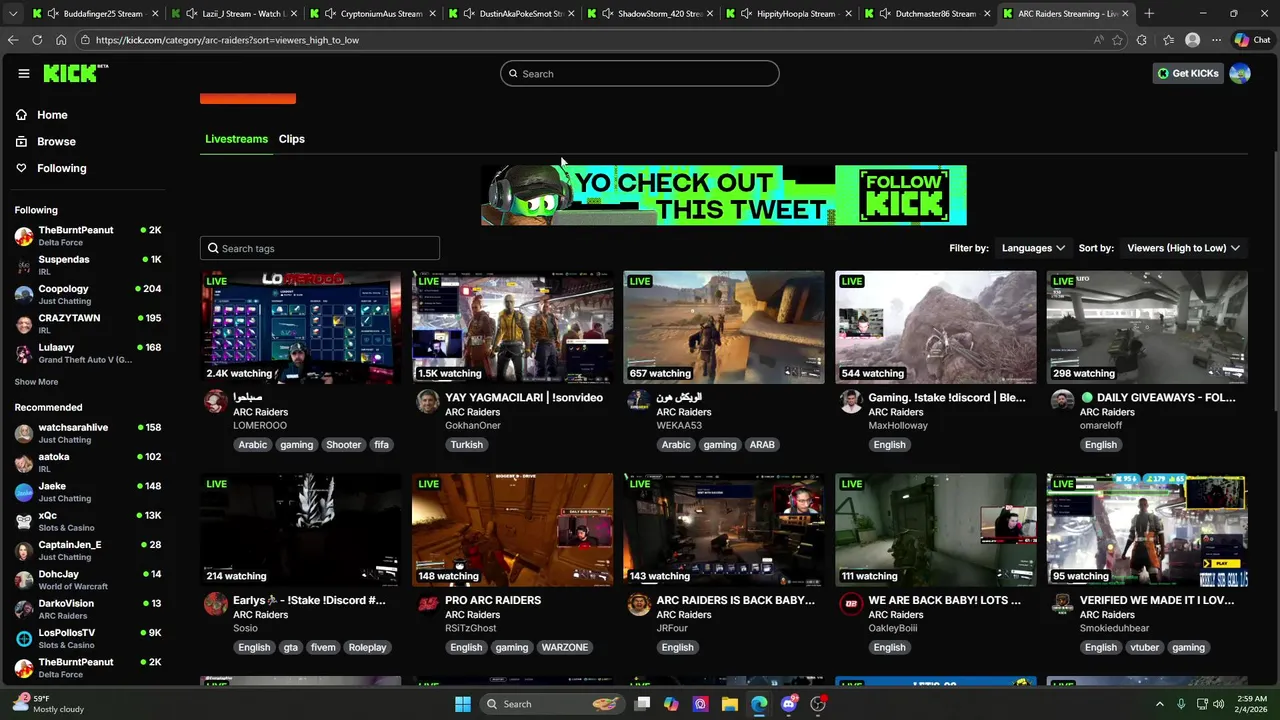Click the page vertical scrollbar
Viewport: 1280px width, 720px height.
[1275, 280]
